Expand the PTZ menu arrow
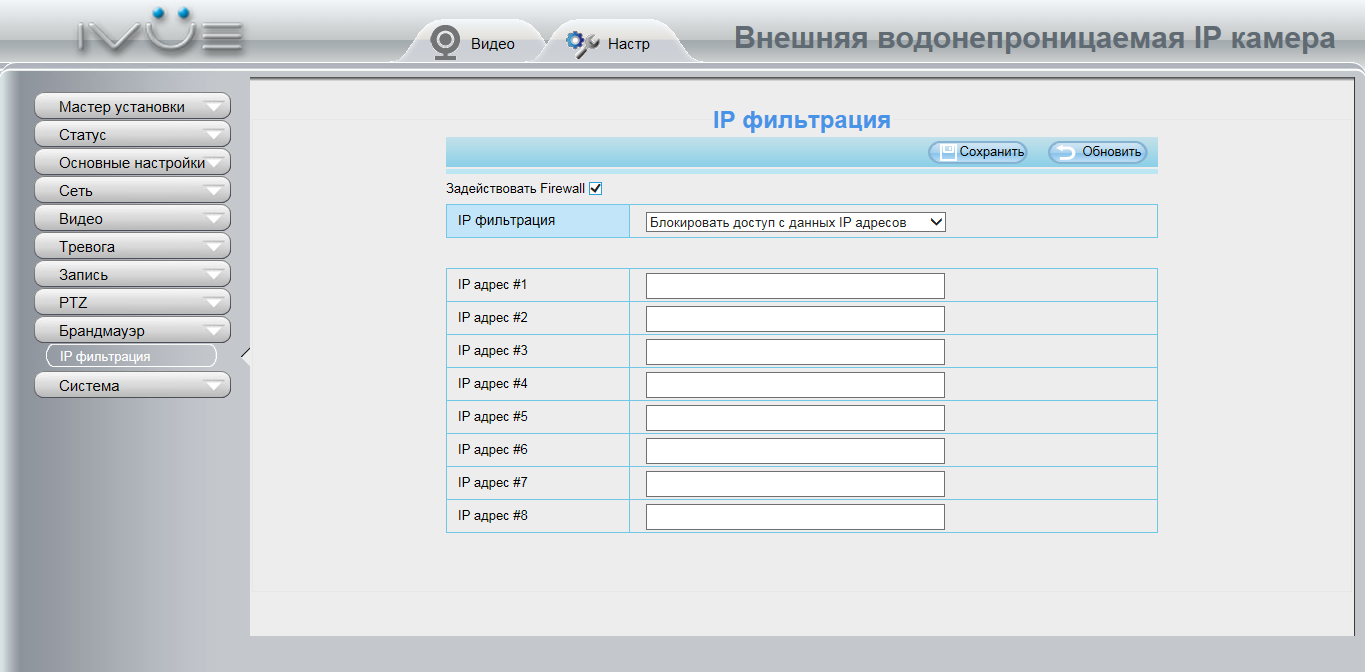1365x672 pixels. click(213, 303)
